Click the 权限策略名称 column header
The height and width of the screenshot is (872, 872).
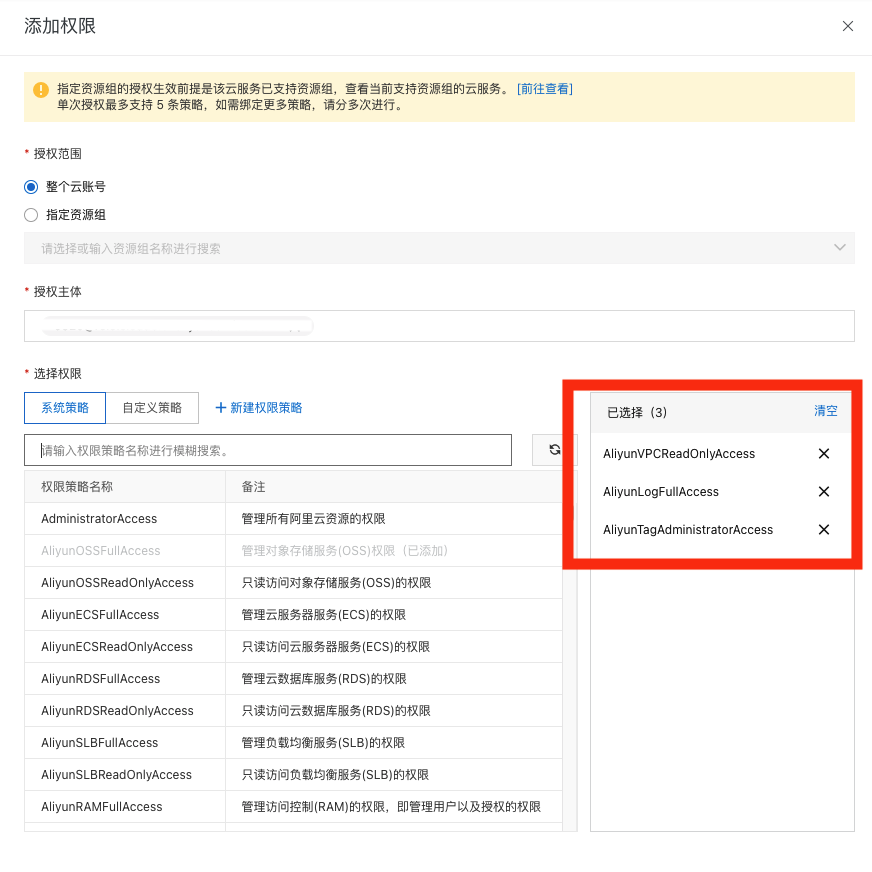click(x=77, y=487)
